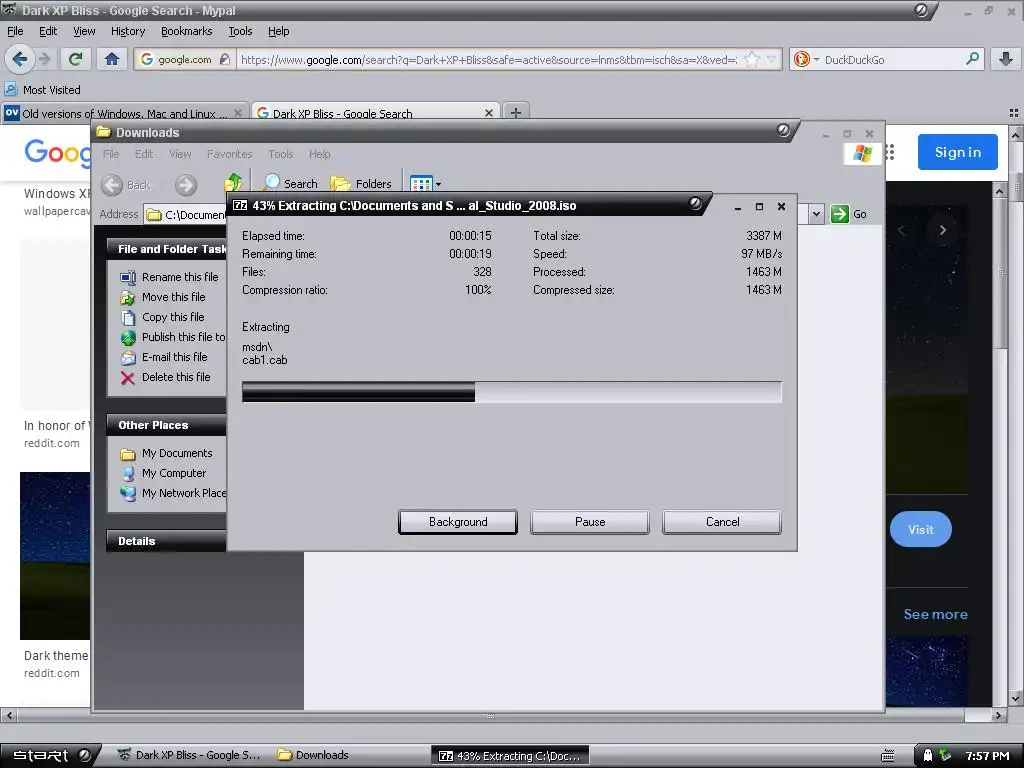Open Google apps grid icon
The height and width of the screenshot is (768, 1024).
(890, 152)
